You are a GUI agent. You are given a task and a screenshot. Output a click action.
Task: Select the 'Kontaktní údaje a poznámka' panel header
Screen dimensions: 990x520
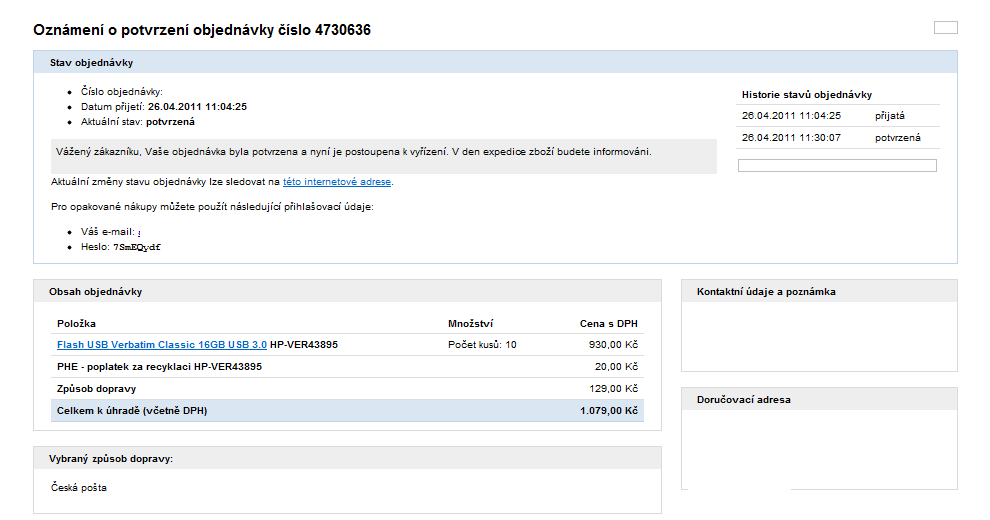tap(766, 292)
